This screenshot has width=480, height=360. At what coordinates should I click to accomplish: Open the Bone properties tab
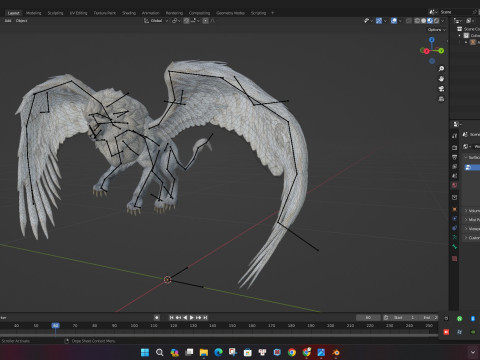coord(455,247)
